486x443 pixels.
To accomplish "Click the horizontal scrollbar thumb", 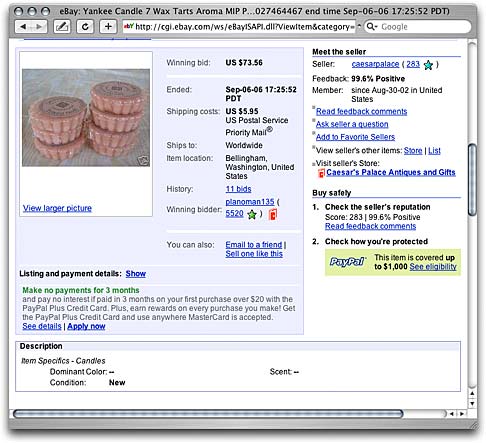I will 208,414.
